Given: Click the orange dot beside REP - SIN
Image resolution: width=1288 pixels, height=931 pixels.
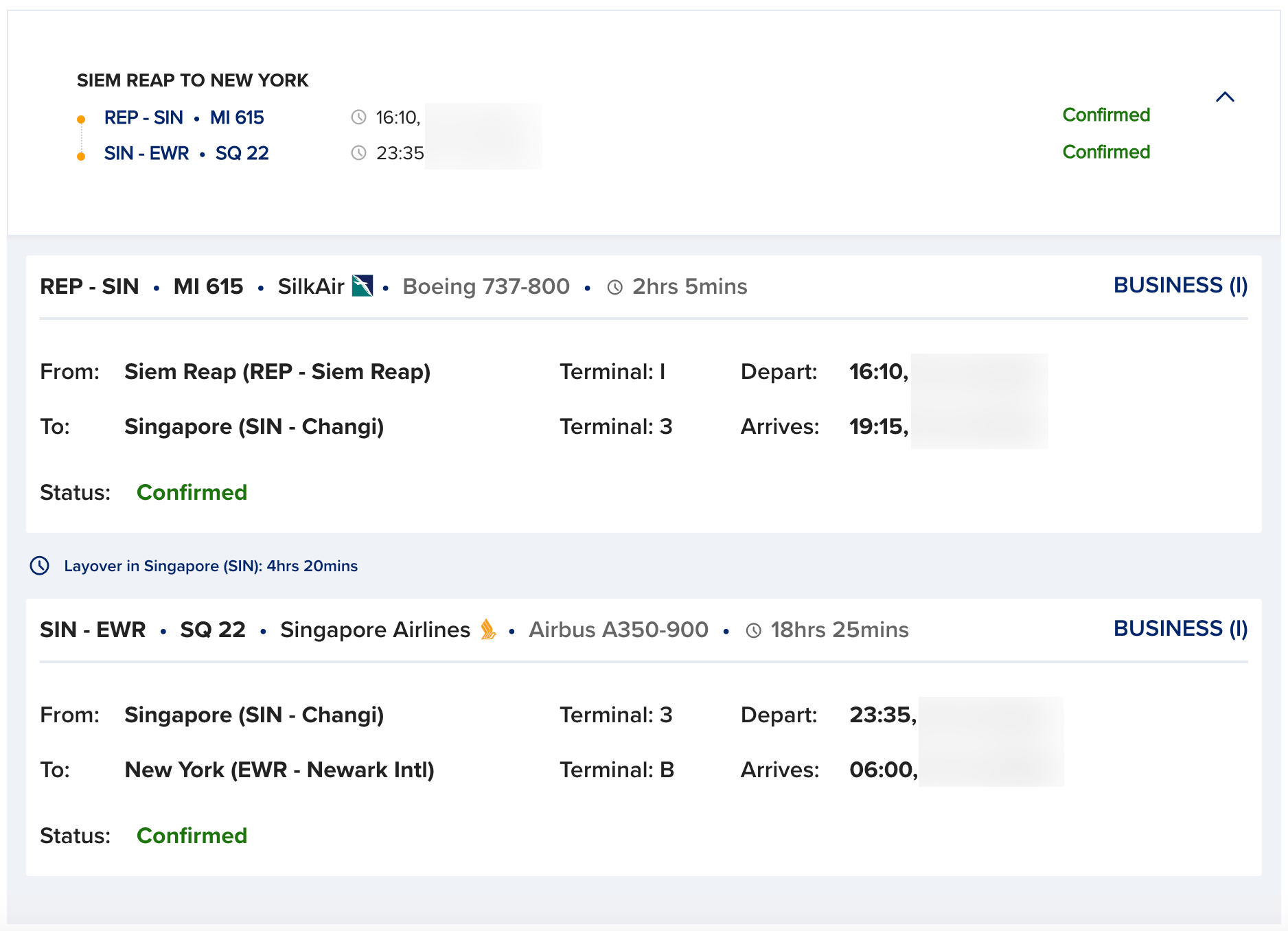Looking at the screenshot, I should (x=82, y=119).
